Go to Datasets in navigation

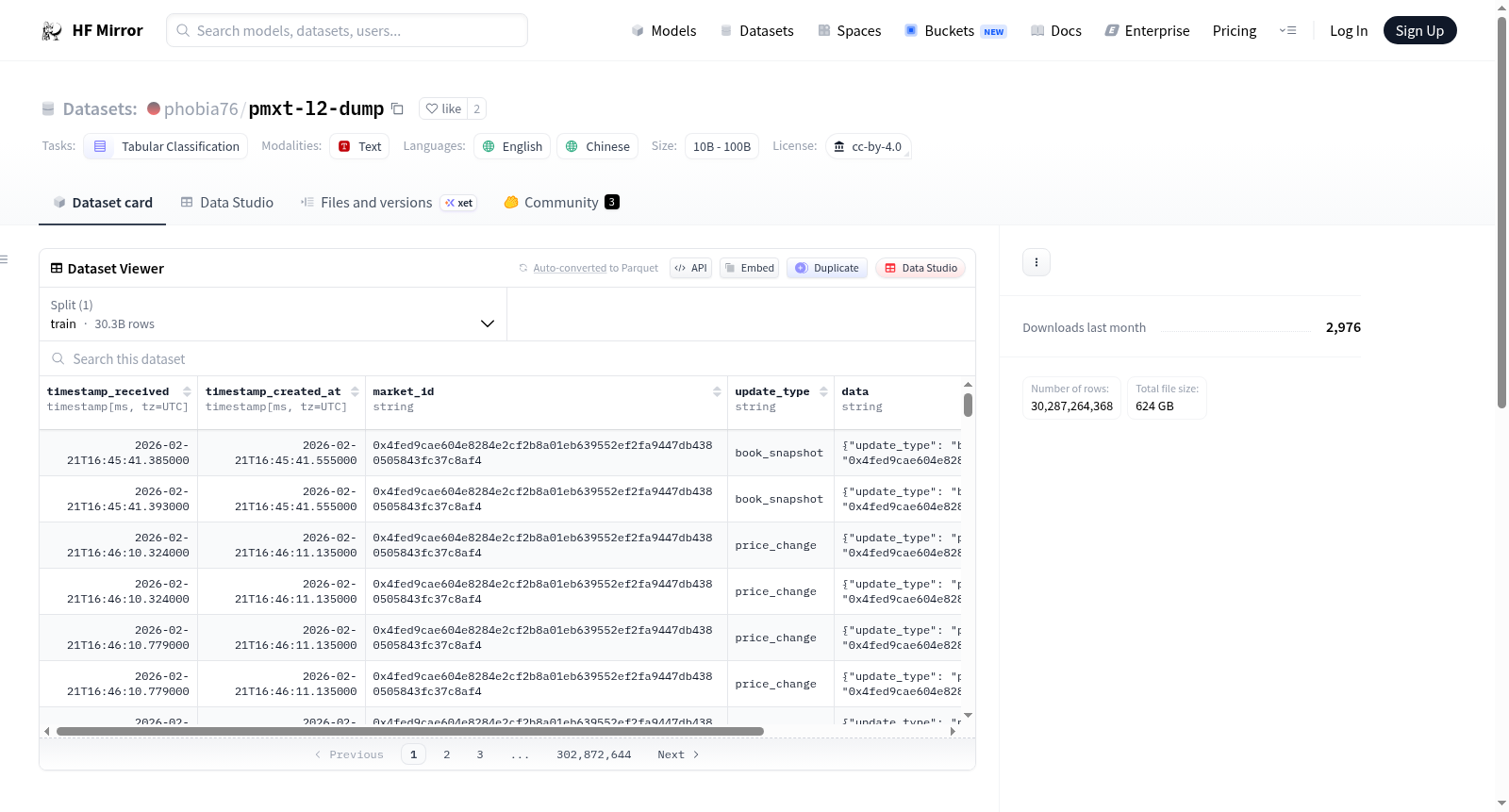[756, 31]
